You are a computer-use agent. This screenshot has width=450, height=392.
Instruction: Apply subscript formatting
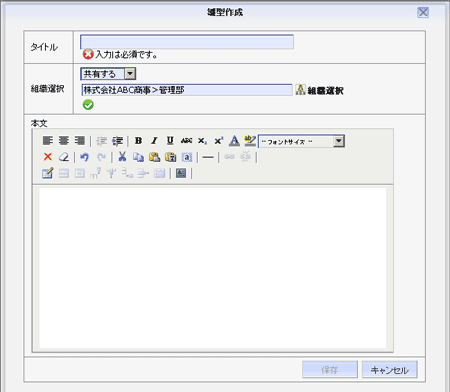[202, 141]
